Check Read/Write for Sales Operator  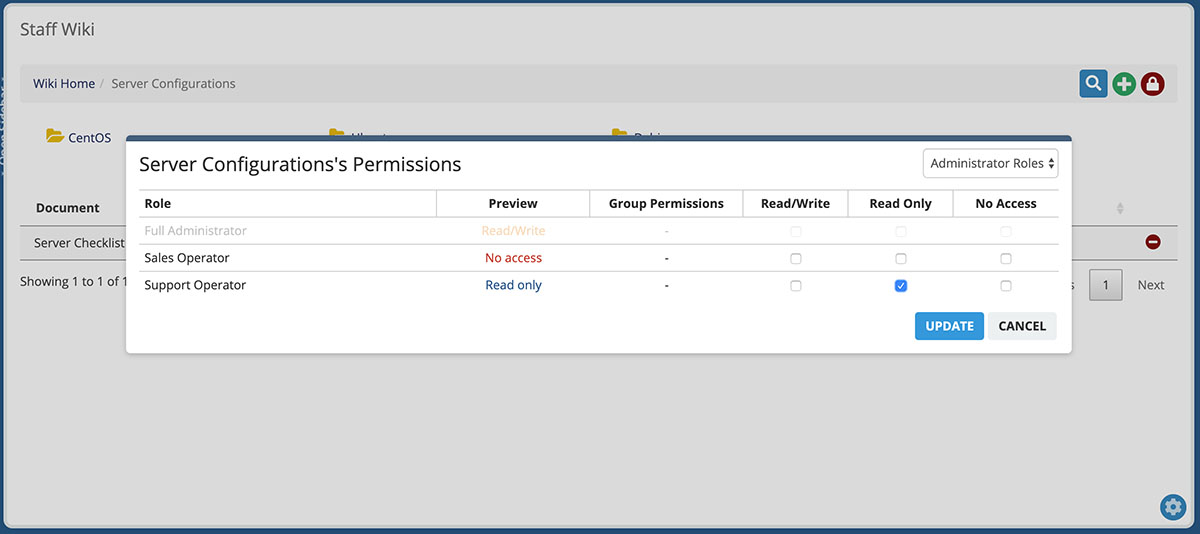pos(796,258)
